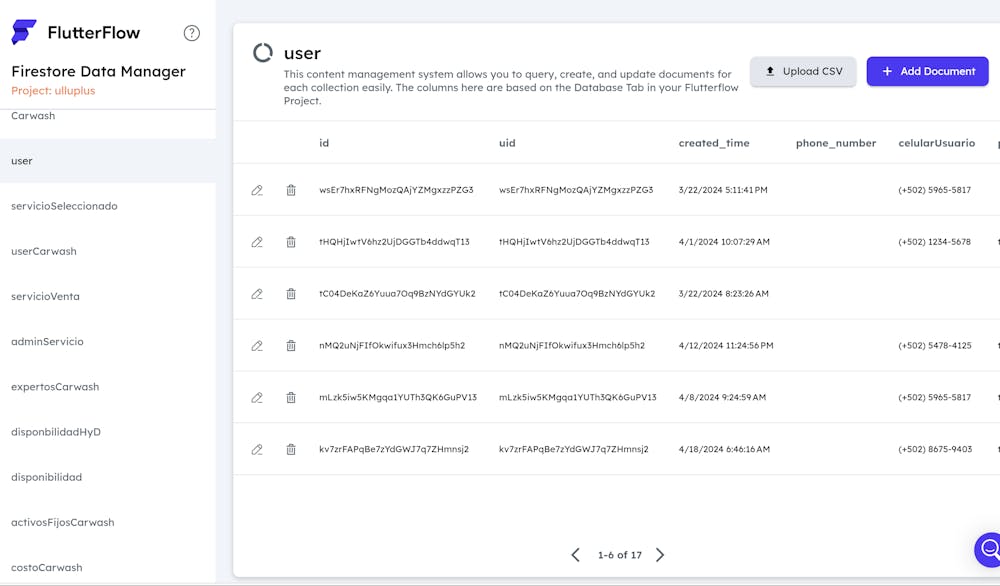Edit the row created 4/8/2024 9:24:59 AM
This screenshot has width=1000, height=586.
(257, 398)
